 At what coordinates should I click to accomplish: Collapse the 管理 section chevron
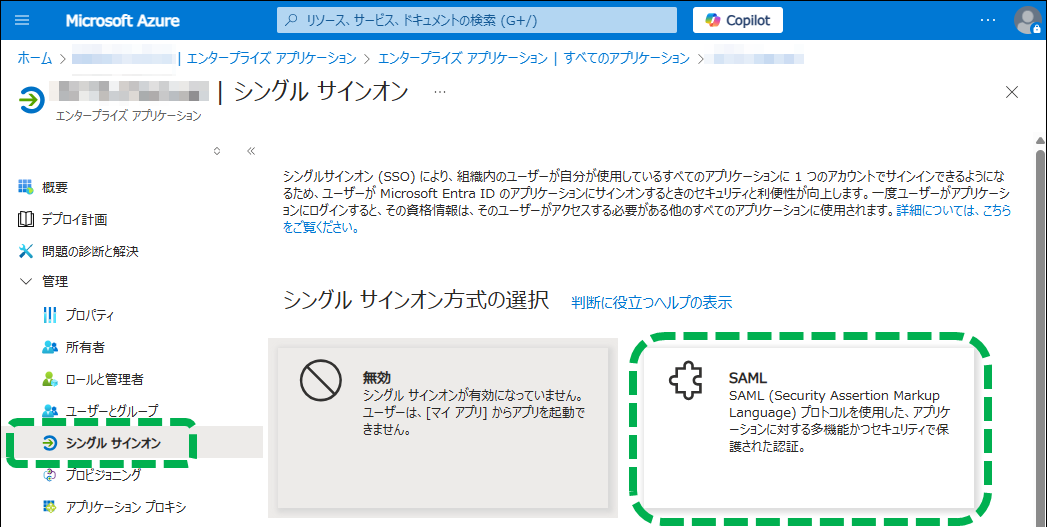tap(26, 282)
